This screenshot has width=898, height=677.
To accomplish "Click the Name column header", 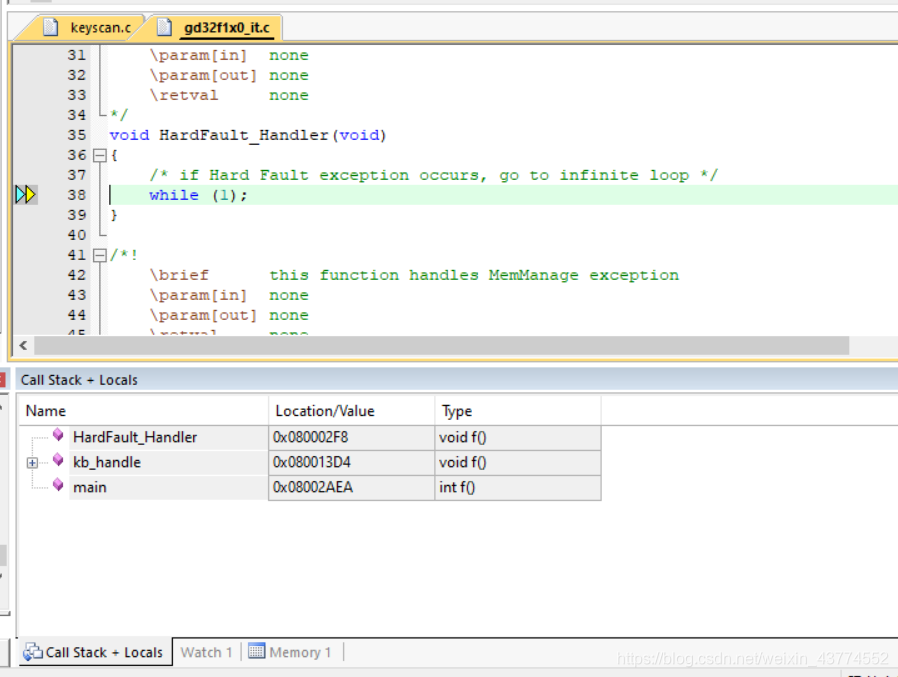I will coord(48,411).
